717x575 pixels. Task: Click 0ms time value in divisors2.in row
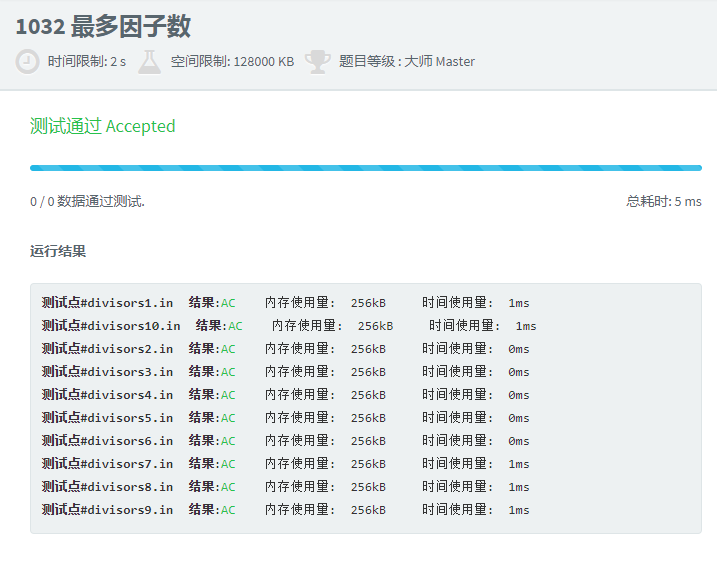click(519, 349)
